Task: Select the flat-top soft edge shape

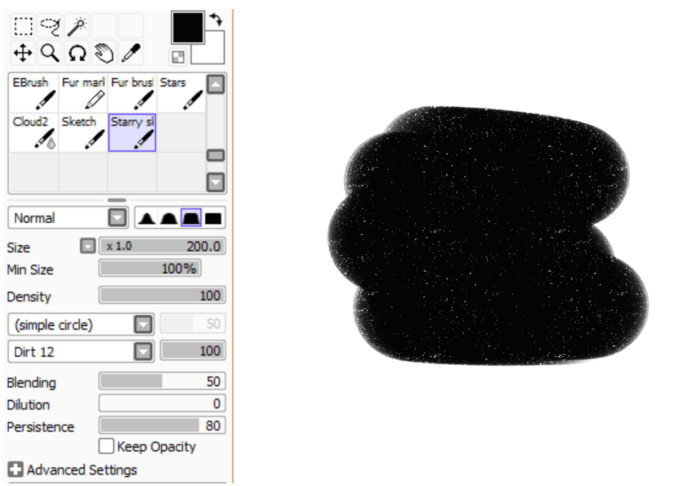Action: (191, 218)
